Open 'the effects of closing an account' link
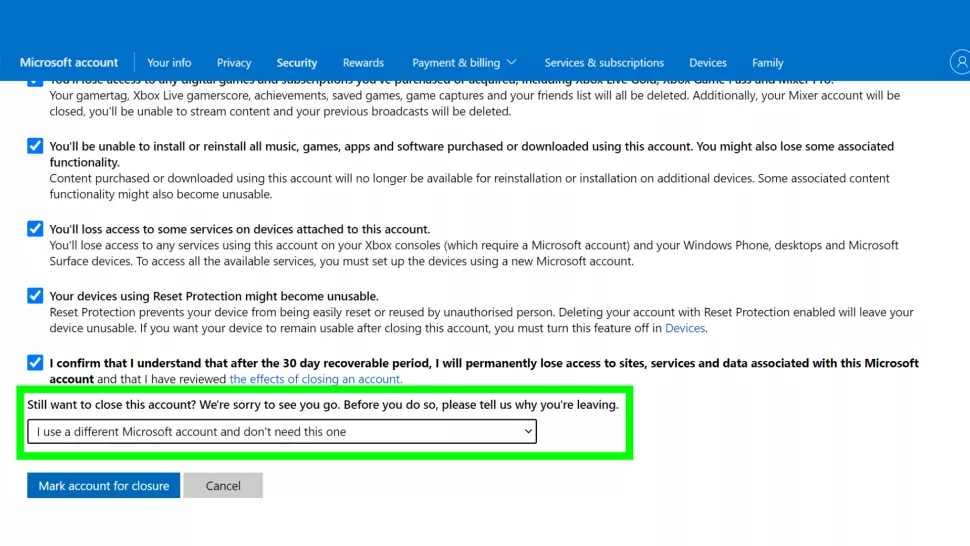This screenshot has width=970, height=546. [316, 379]
